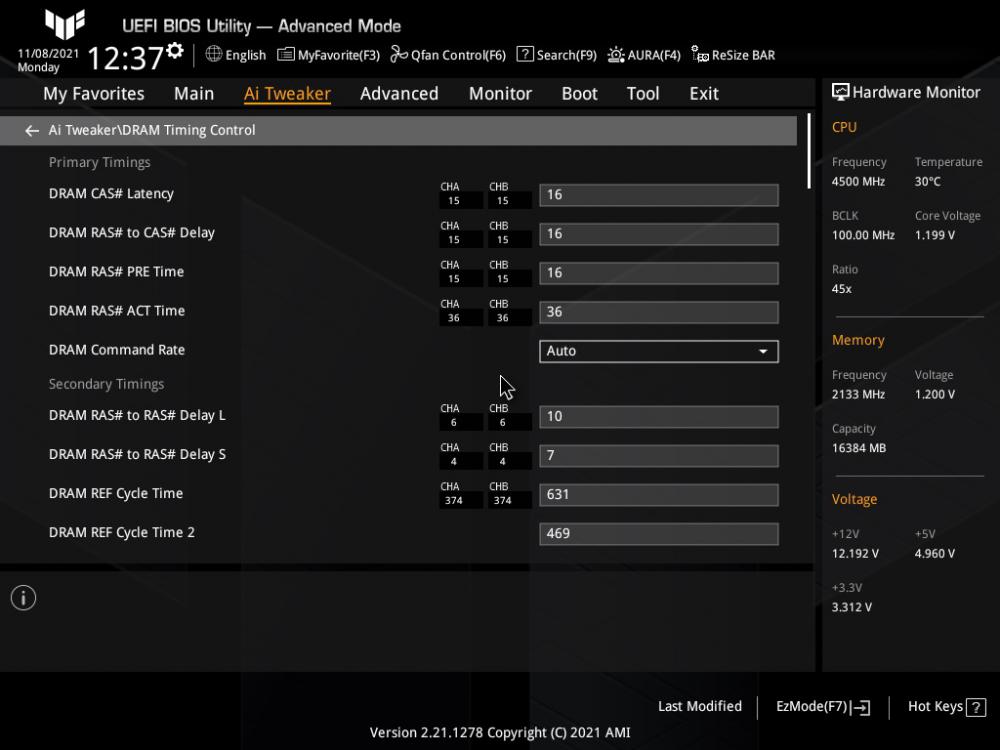Select DRAM RAS# to CAS# Delay field
Image resolution: width=1000 pixels, height=750 pixels.
(x=659, y=234)
